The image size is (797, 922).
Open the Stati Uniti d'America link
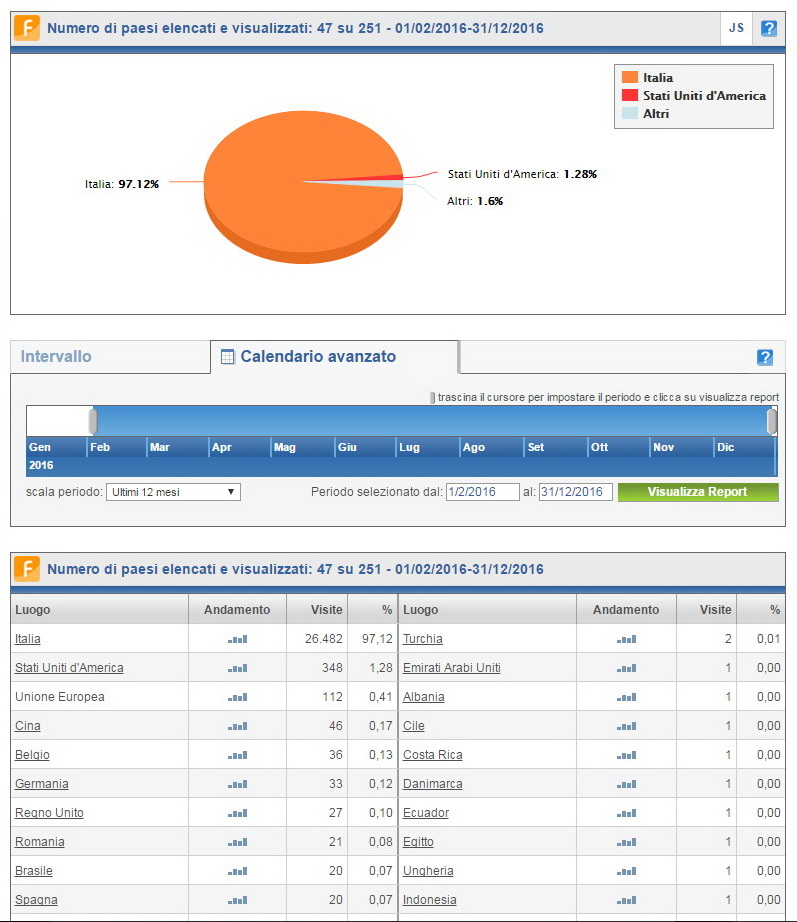69,668
